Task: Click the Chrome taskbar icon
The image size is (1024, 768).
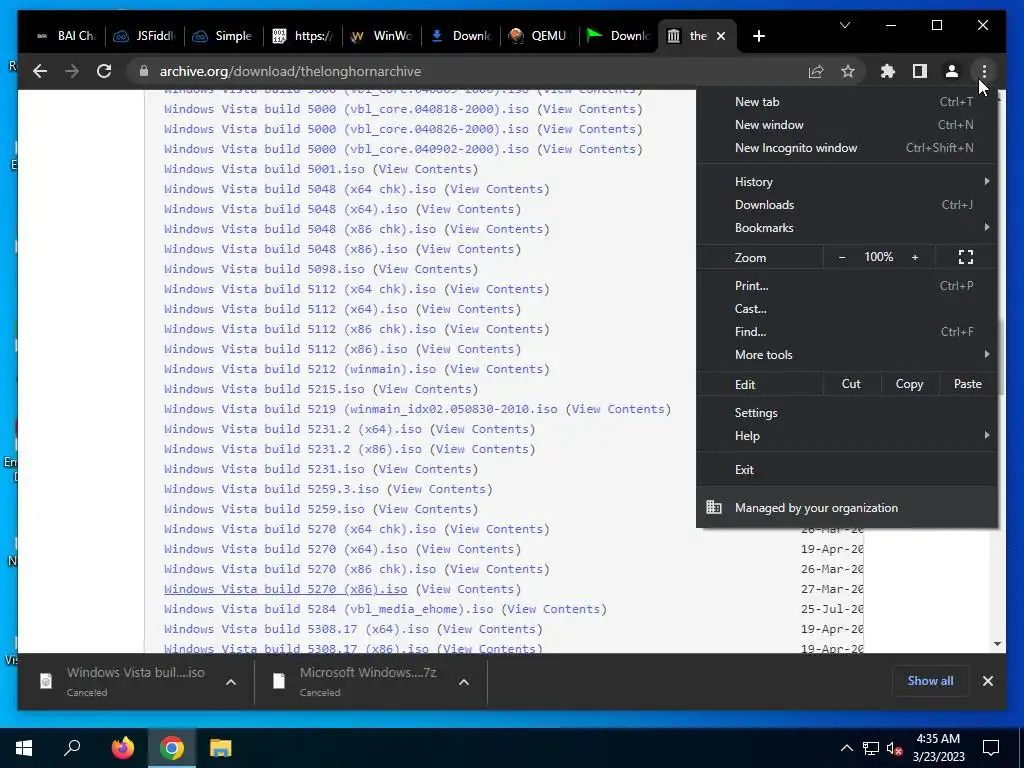Action: coord(171,748)
